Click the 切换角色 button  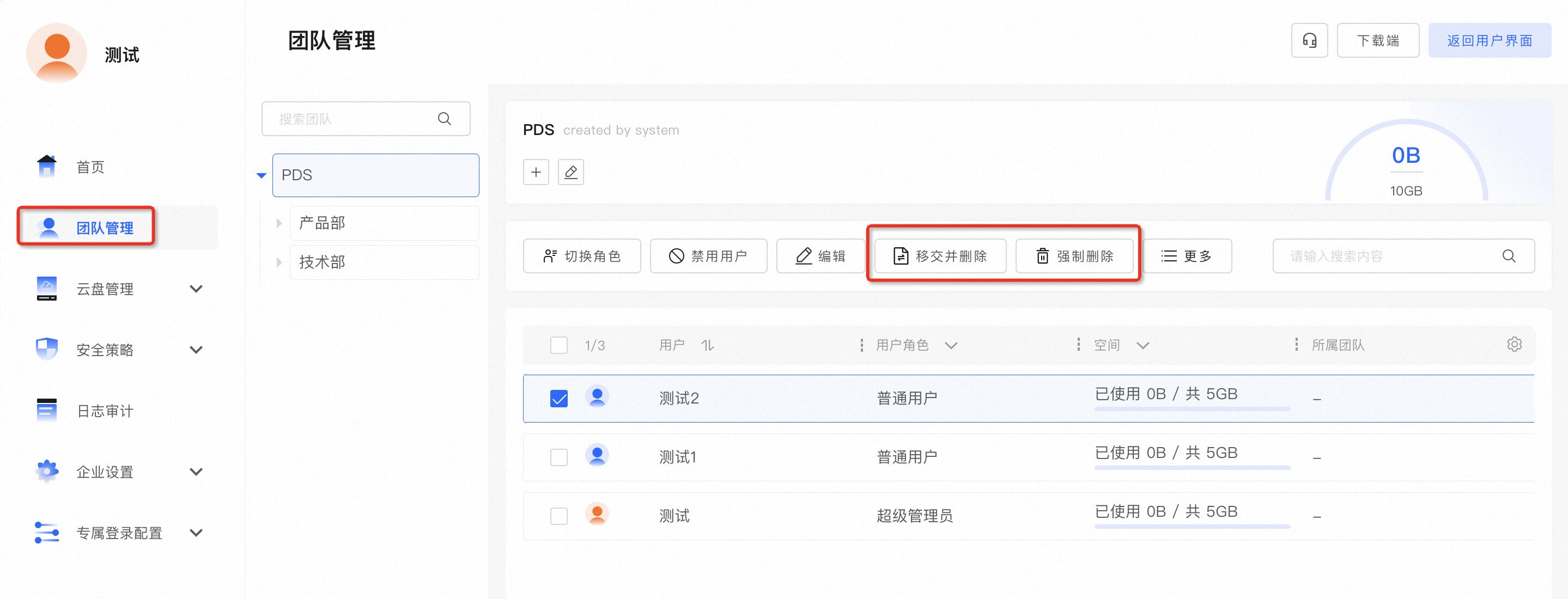click(581, 256)
